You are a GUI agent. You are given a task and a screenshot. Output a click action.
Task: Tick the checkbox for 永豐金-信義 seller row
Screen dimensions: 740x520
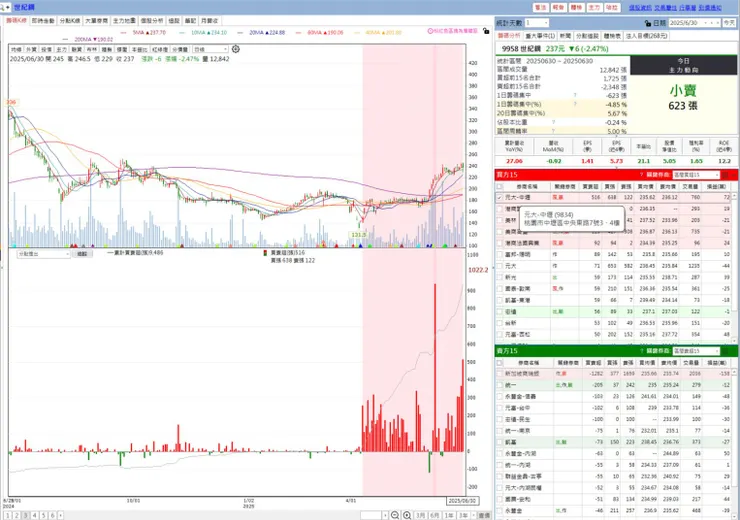click(499, 396)
